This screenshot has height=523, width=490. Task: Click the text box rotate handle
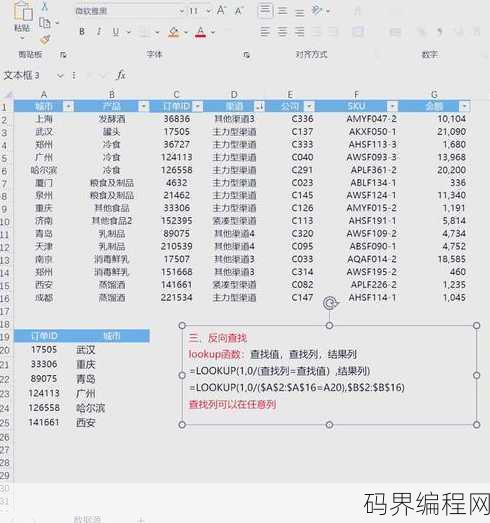(x=330, y=303)
